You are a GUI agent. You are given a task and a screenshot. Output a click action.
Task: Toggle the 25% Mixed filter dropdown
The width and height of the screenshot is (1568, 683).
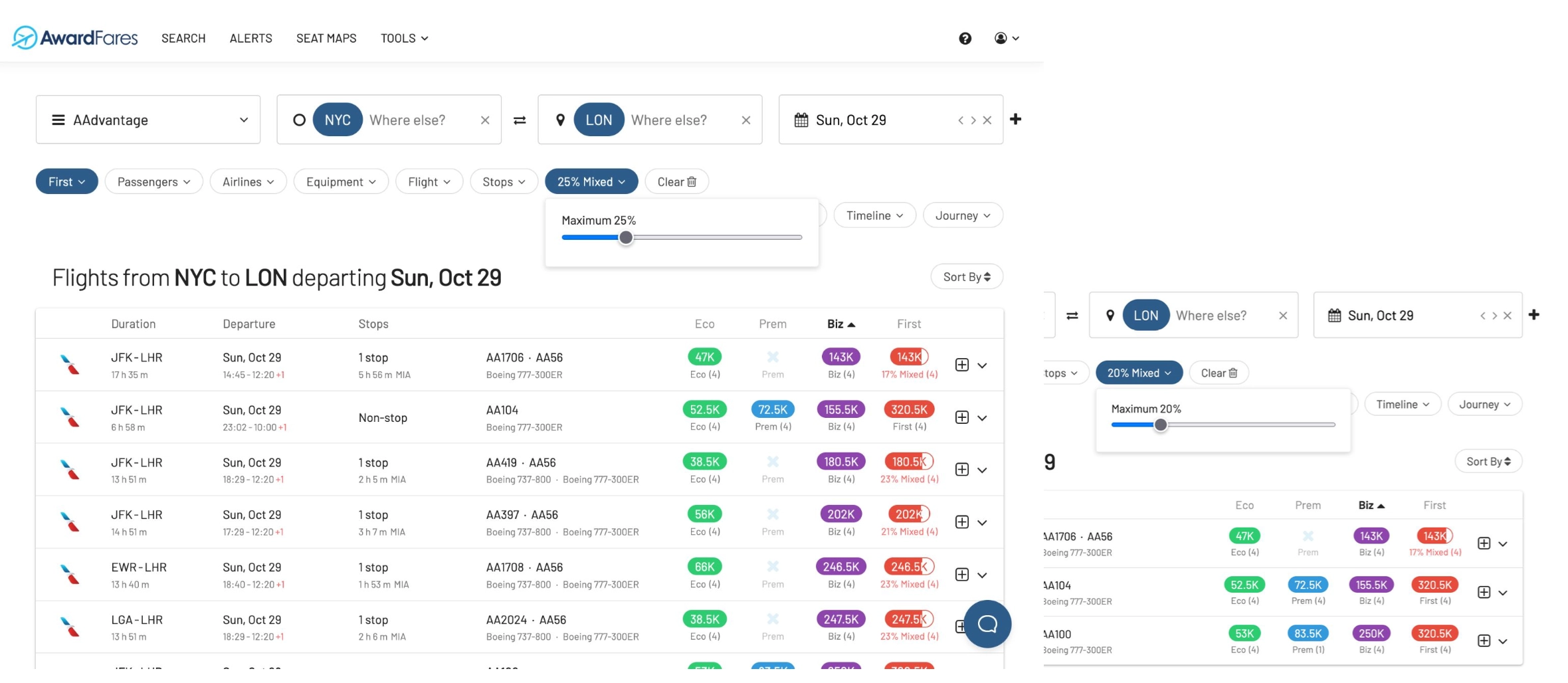(x=591, y=181)
